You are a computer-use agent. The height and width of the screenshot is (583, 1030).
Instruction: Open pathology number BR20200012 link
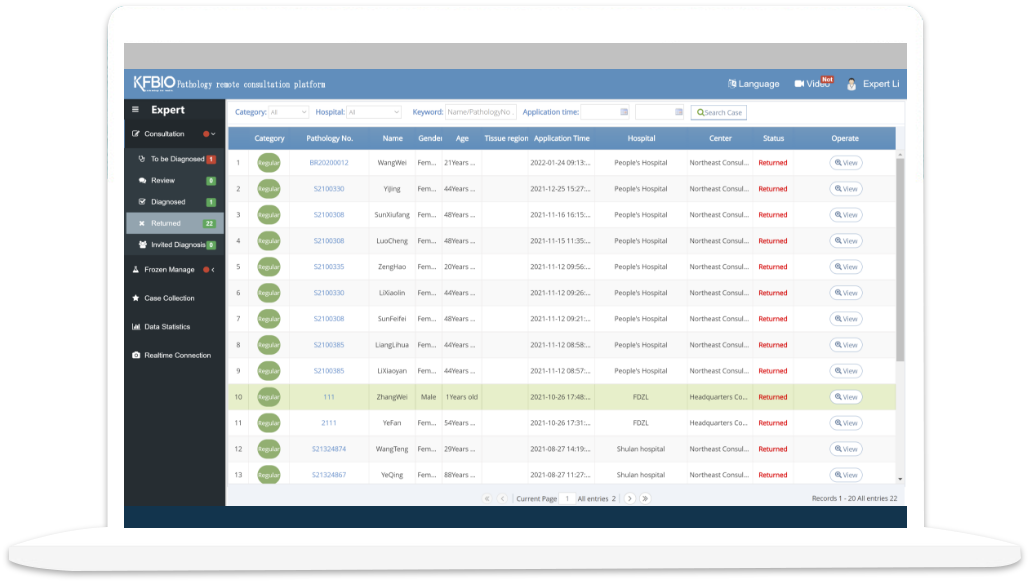(329, 163)
